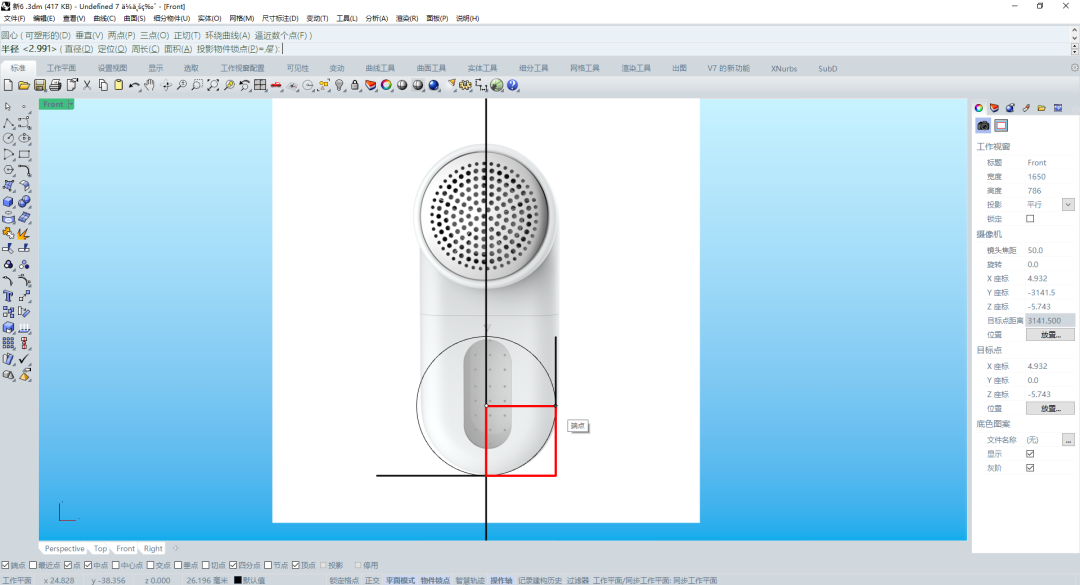1080x585 pixels.
Task: Open the Help question mark icon
Action: tap(513, 86)
